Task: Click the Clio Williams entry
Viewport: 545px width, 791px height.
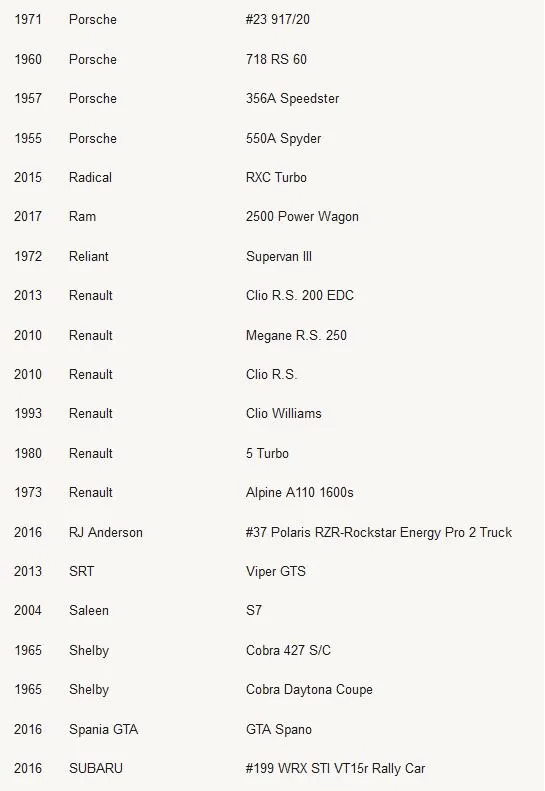Action: pyautogui.click(x=284, y=414)
